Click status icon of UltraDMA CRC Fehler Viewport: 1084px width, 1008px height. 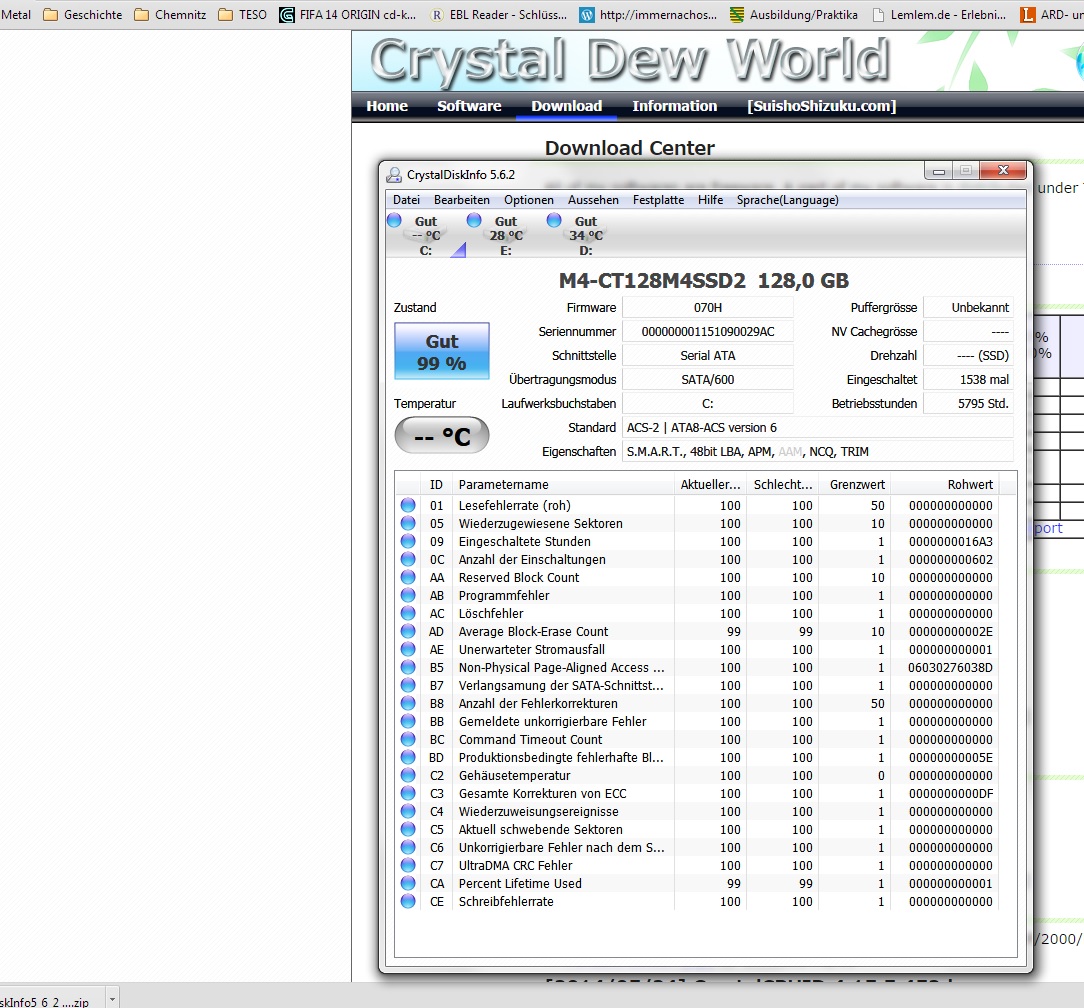pos(408,866)
